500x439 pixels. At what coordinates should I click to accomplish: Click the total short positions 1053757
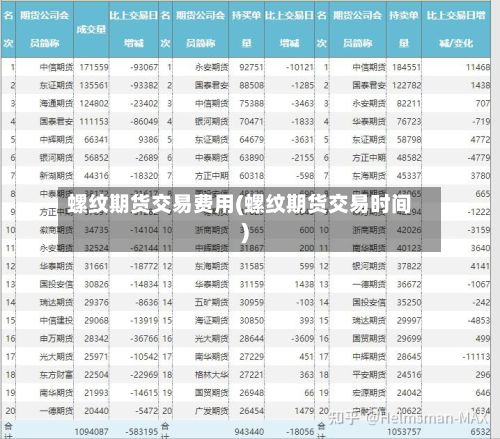404,432
